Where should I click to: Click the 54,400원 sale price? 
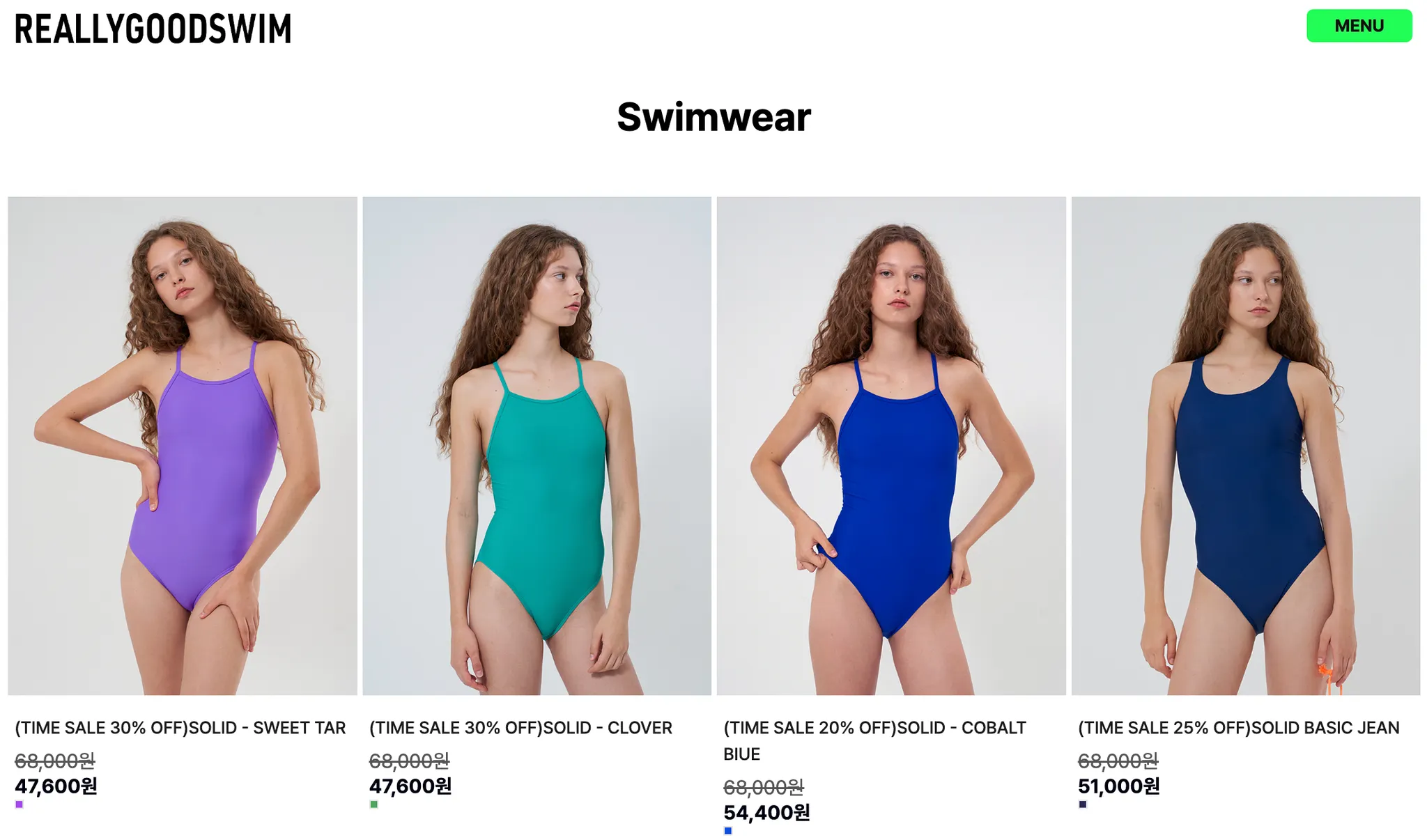(x=766, y=813)
